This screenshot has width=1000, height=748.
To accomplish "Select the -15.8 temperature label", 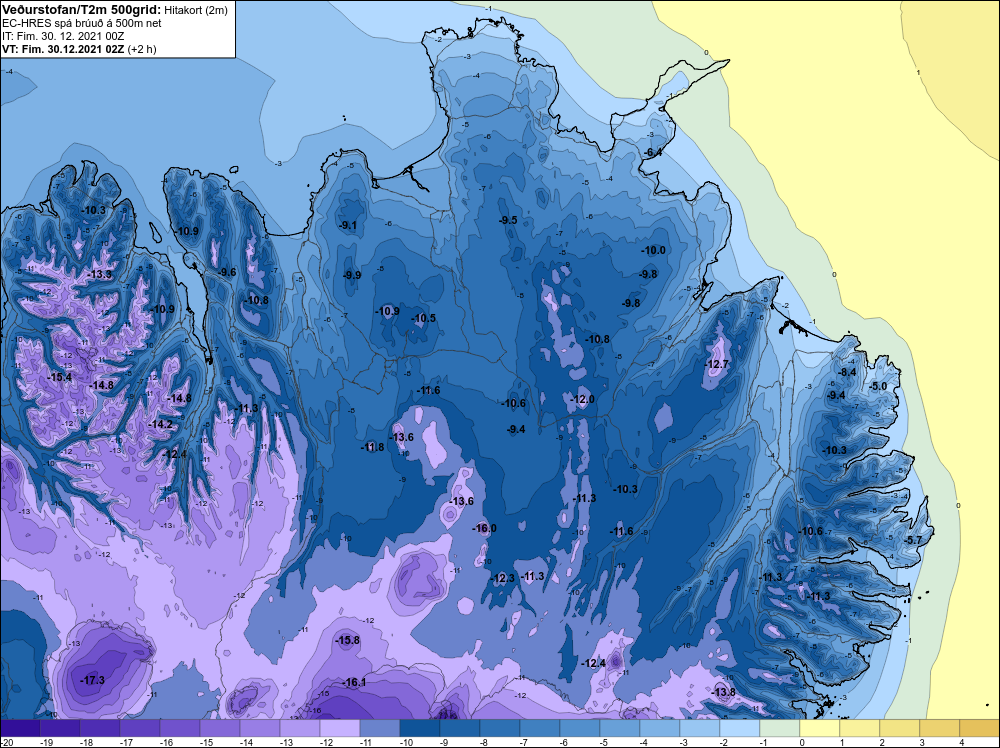I will tap(348, 640).
